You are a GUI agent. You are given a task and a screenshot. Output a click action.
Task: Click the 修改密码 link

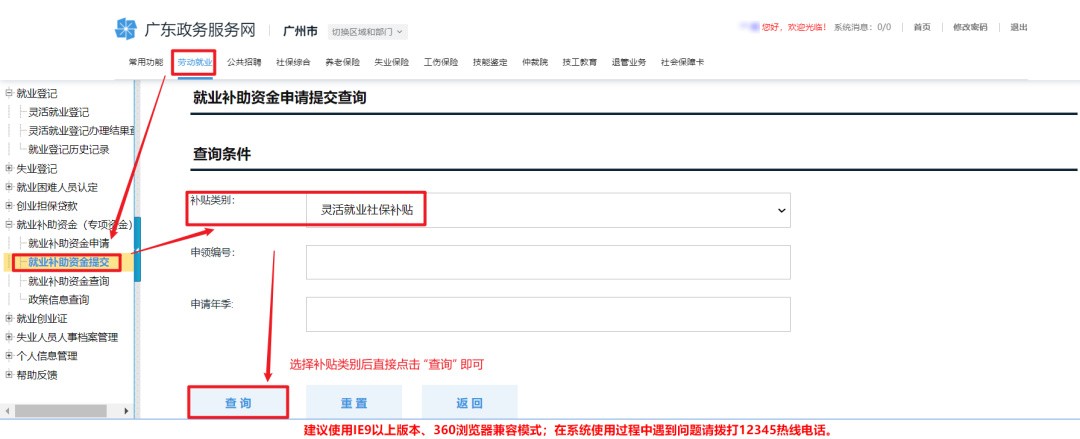pos(970,27)
